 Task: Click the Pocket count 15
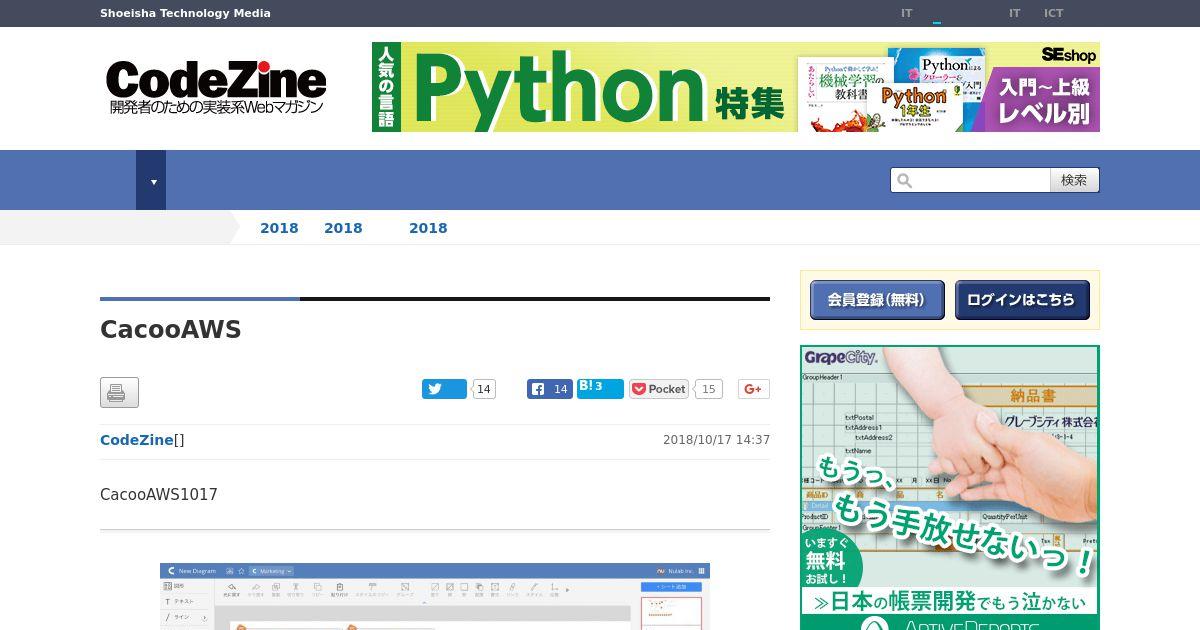pos(709,389)
